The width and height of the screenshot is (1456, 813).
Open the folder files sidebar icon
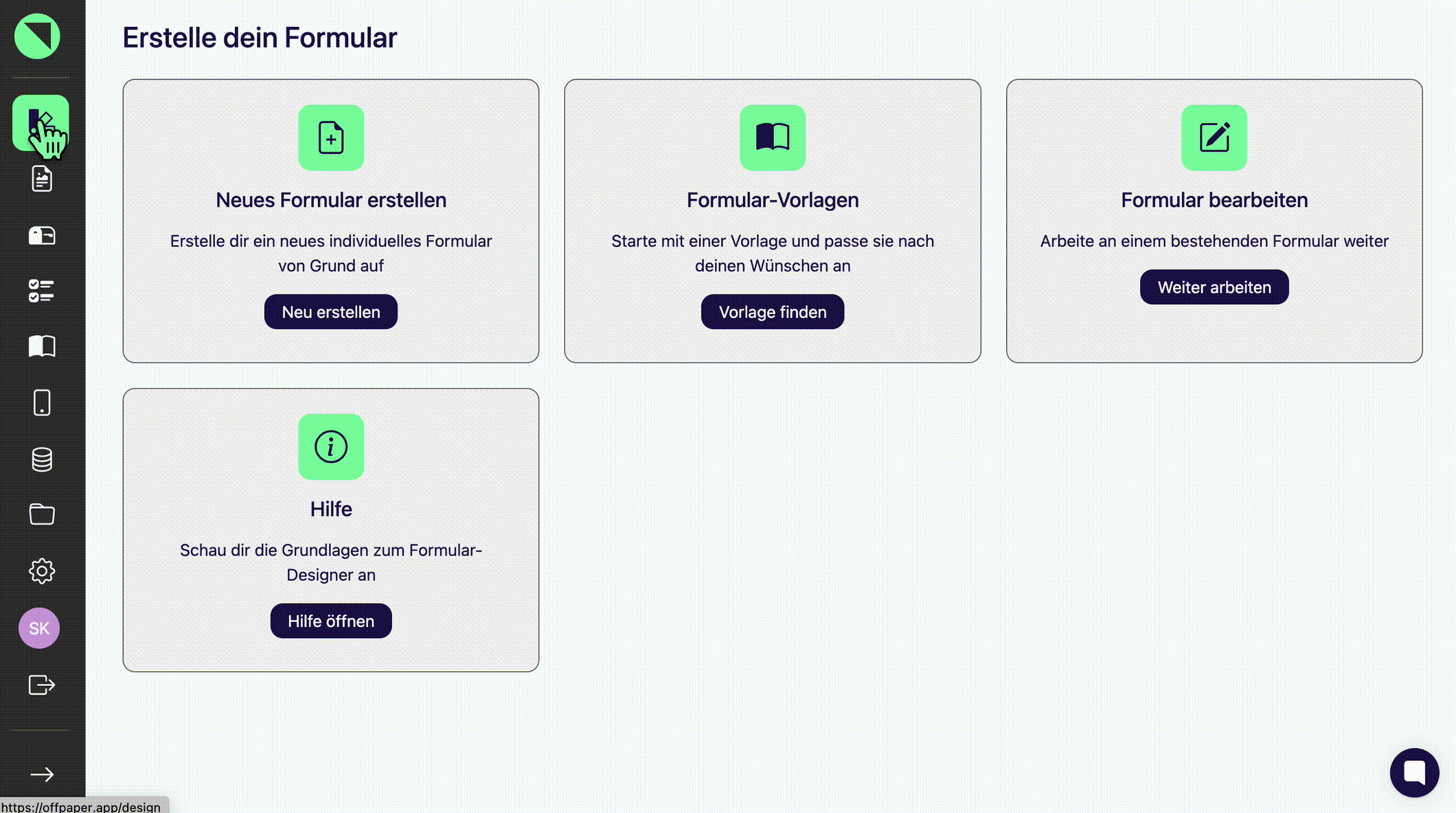point(42,514)
